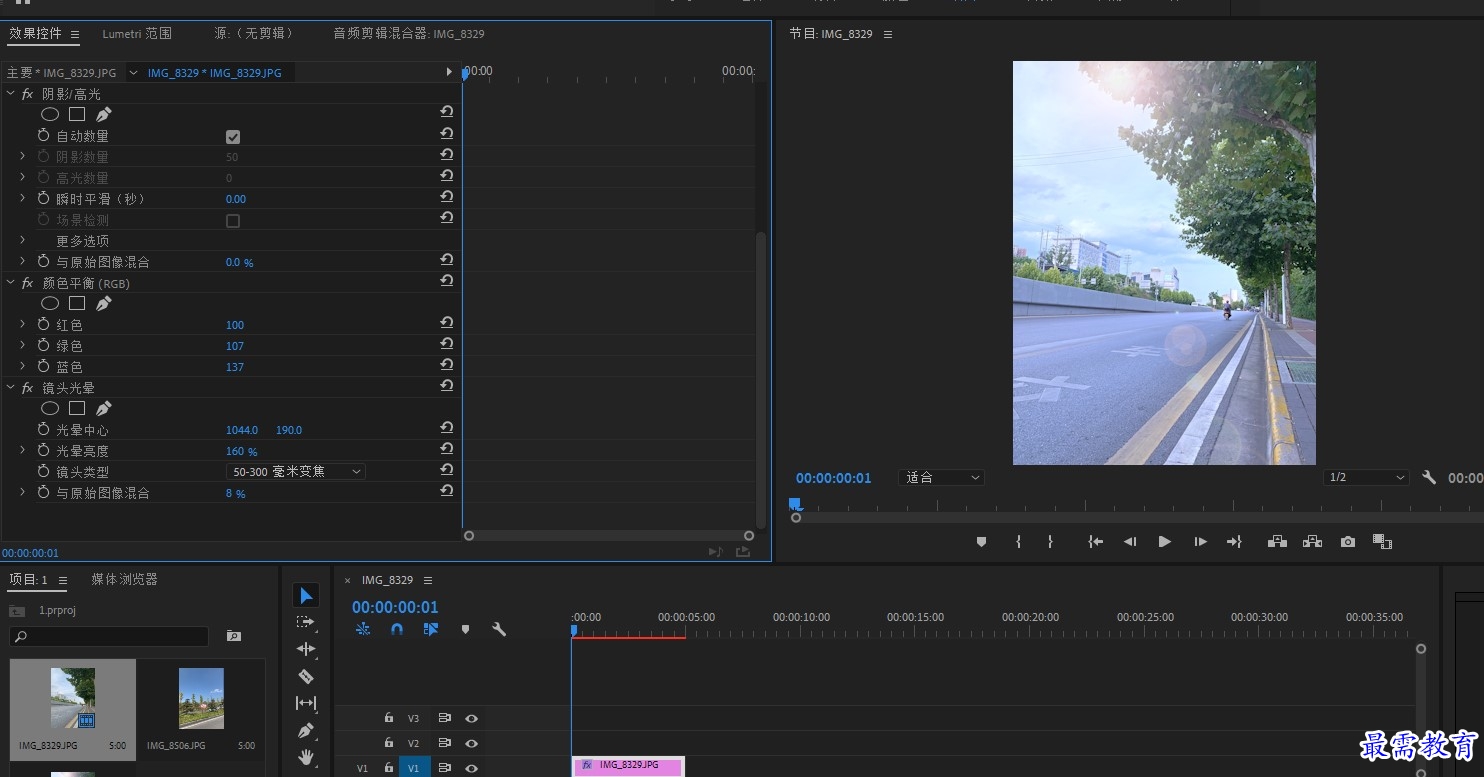Create rectangle mask for 颜色平衡

77,304
